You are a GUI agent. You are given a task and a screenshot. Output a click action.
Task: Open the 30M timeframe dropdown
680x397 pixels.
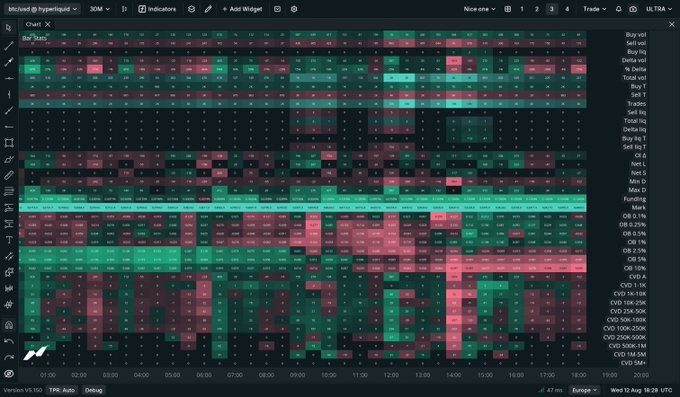coord(99,9)
